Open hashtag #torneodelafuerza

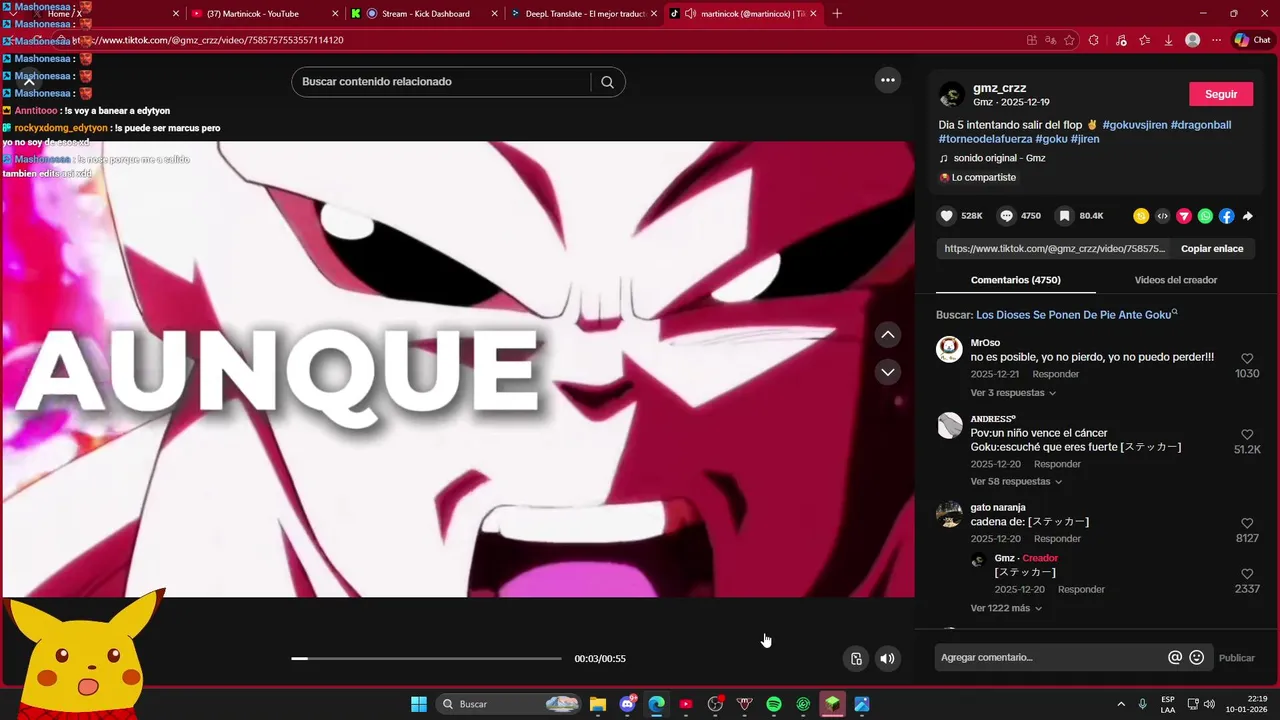click(985, 139)
